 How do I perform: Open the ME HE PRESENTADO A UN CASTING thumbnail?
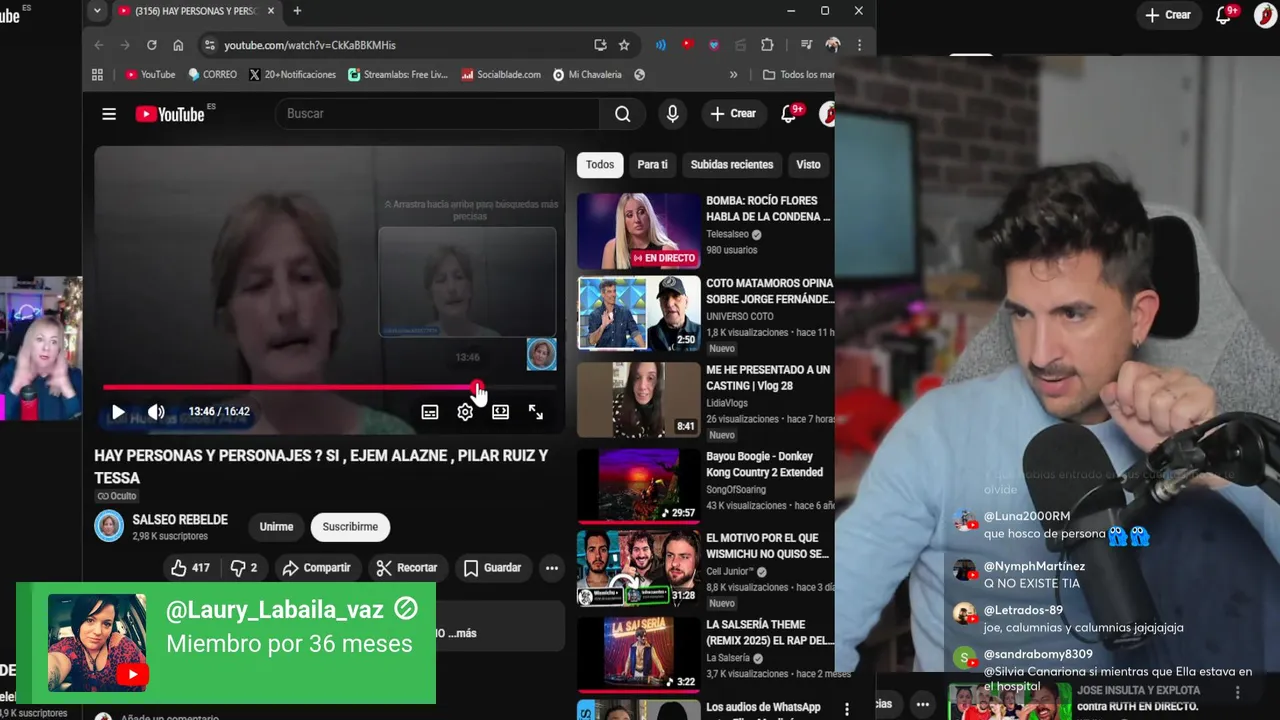click(639, 400)
